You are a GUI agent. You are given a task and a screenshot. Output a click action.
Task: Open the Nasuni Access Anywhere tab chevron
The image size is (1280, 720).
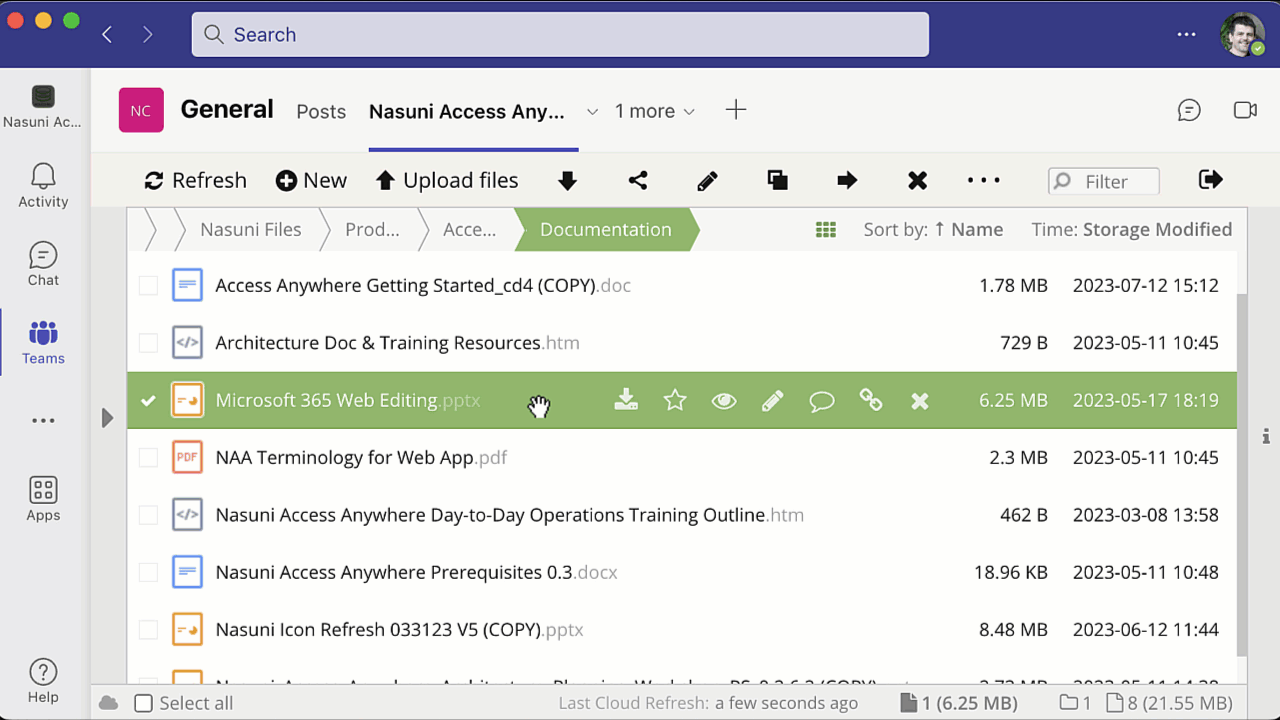(592, 111)
